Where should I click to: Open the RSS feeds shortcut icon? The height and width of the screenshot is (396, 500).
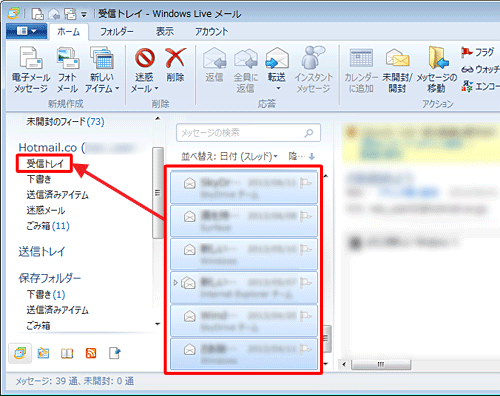coord(91,353)
